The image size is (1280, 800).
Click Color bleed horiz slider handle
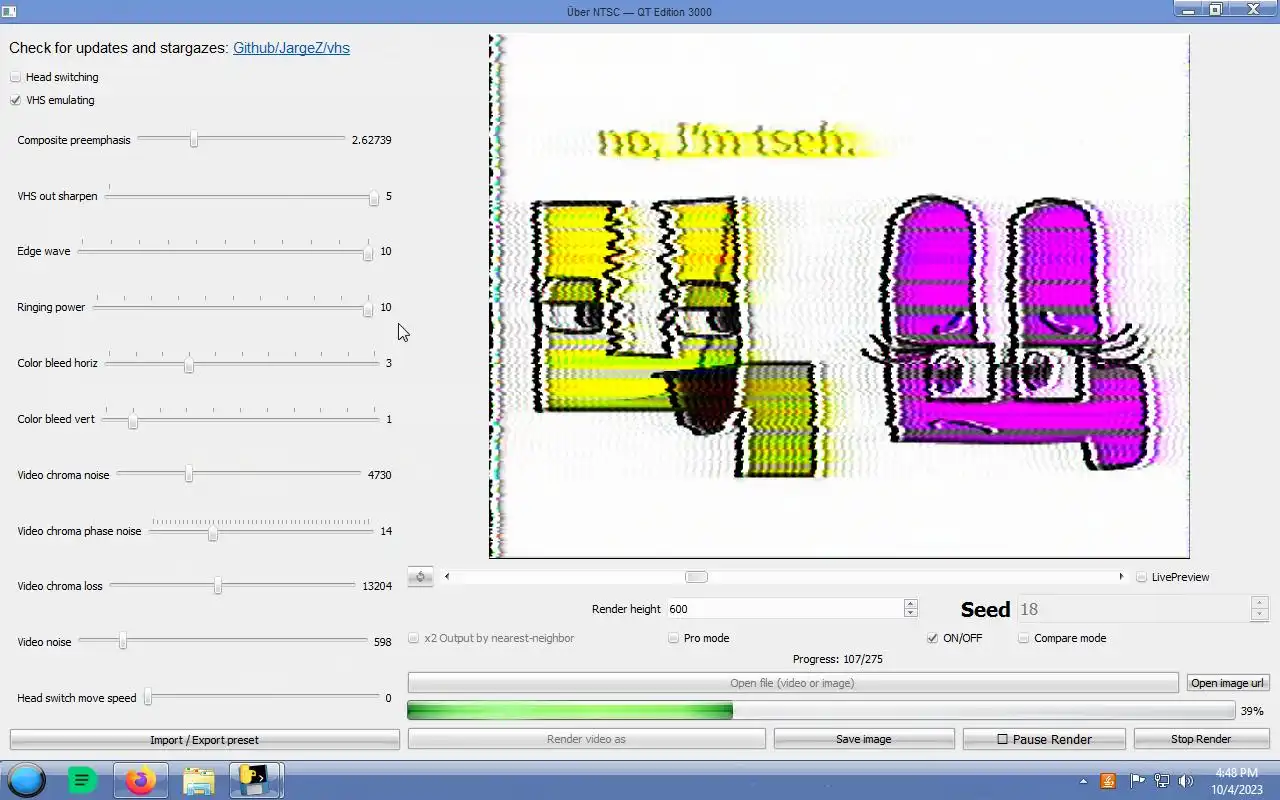189,365
